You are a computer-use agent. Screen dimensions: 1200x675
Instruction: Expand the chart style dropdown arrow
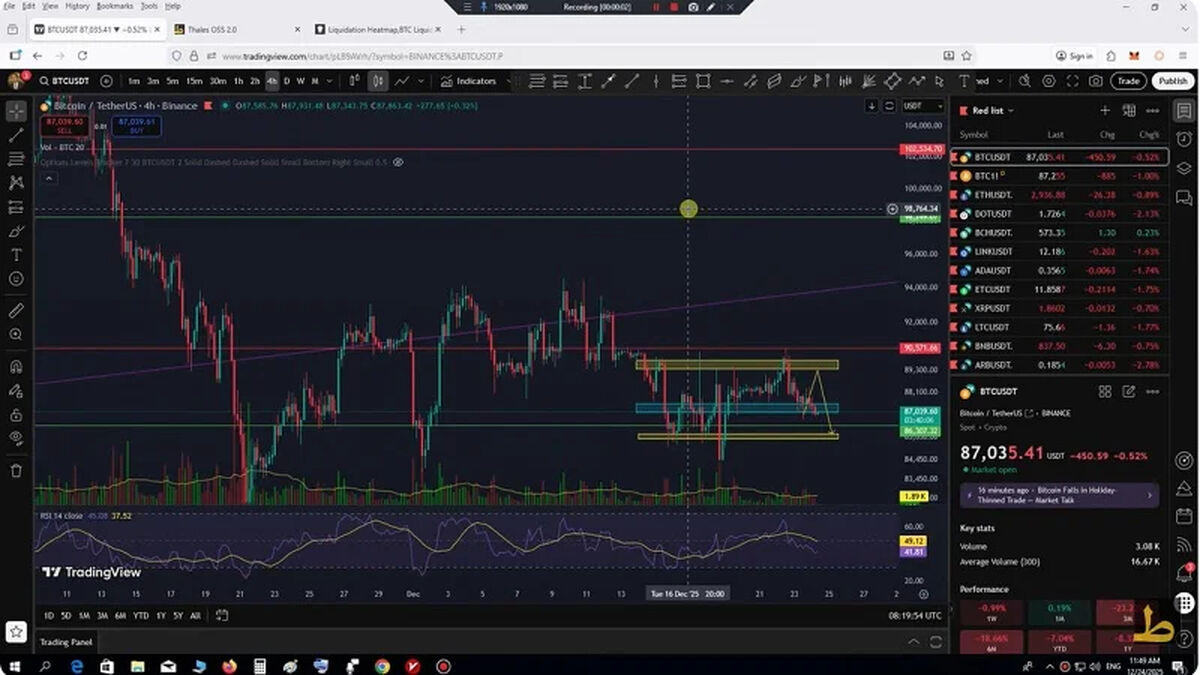[x=422, y=81]
